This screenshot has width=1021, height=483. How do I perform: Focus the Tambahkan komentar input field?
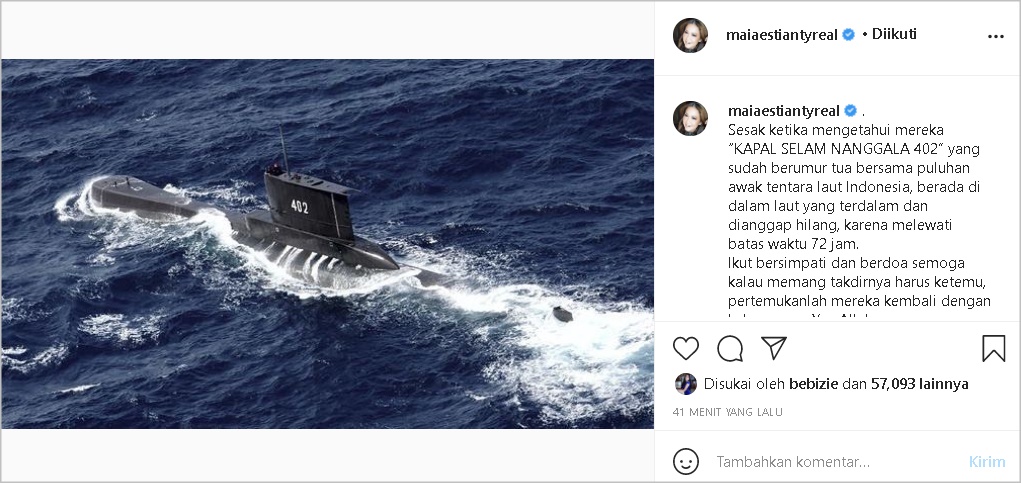(837, 462)
